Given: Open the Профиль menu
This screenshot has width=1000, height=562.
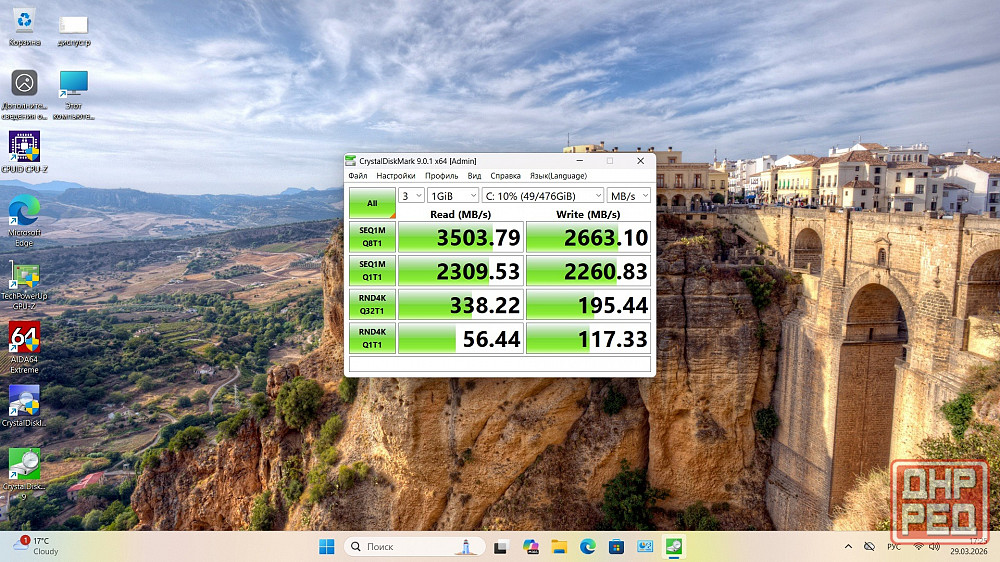Looking at the screenshot, I should tap(442, 176).
